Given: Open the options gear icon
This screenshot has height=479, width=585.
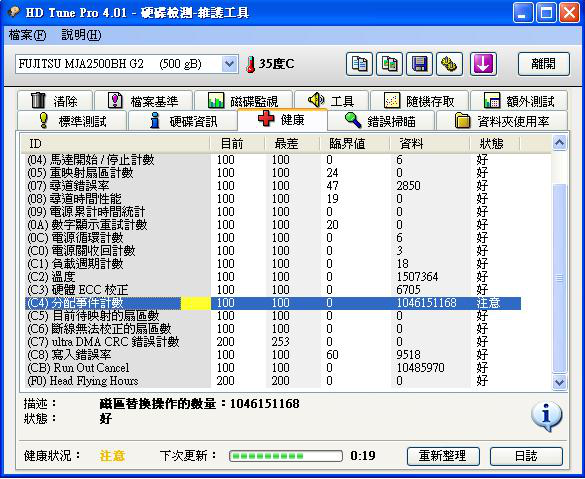Looking at the screenshot, I should pos(449,64).
